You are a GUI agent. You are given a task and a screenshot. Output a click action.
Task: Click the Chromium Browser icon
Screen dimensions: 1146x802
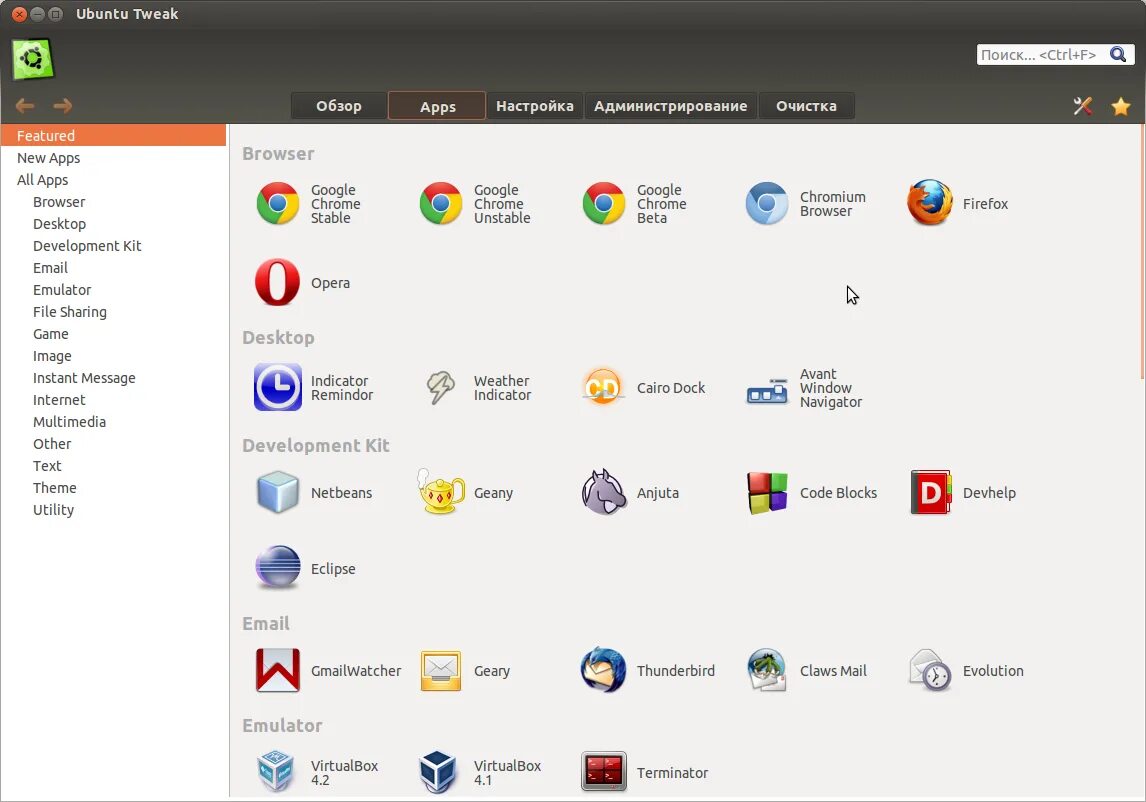click(x=767, y=203)
